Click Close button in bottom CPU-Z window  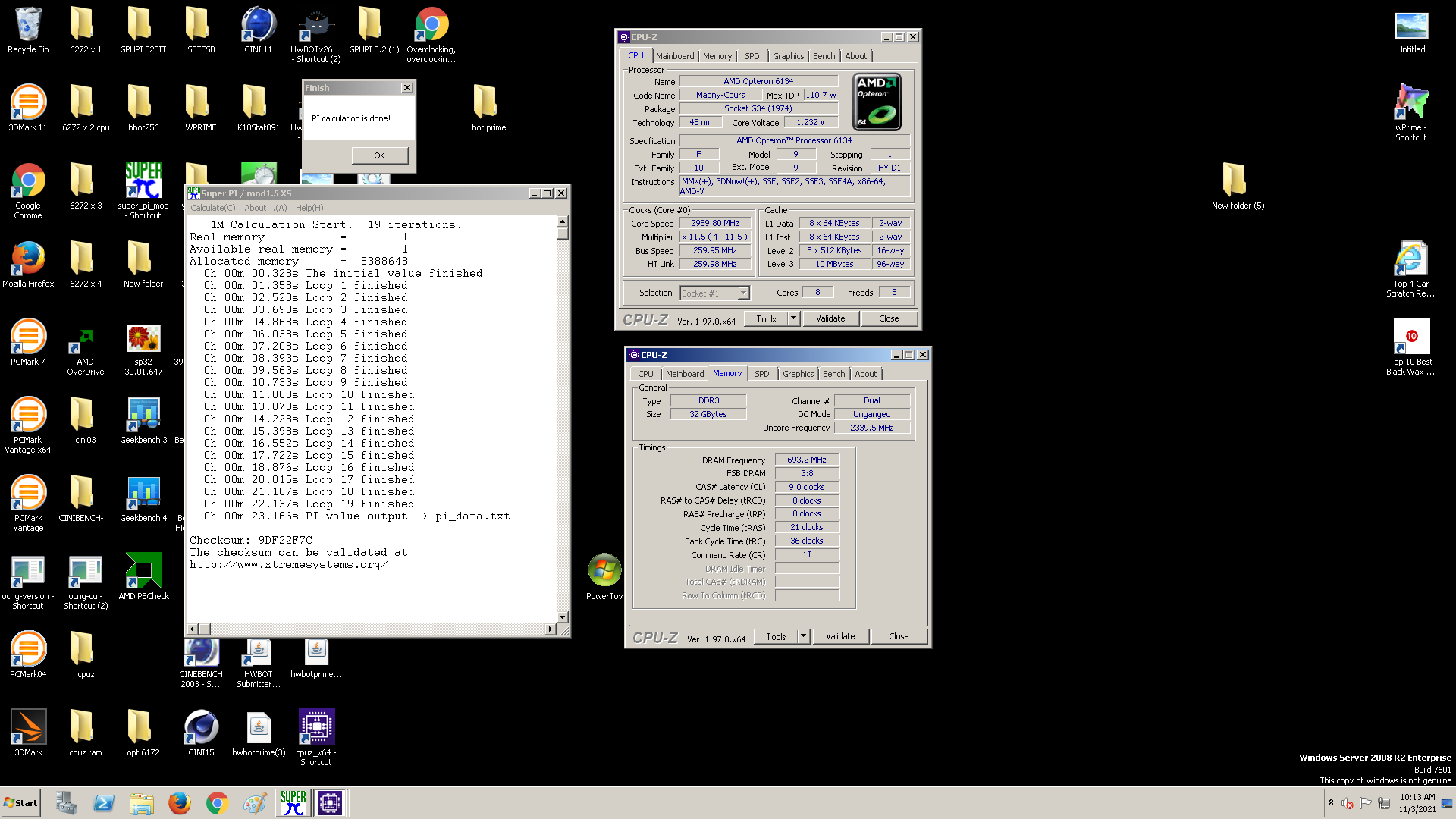click(899, 636)
